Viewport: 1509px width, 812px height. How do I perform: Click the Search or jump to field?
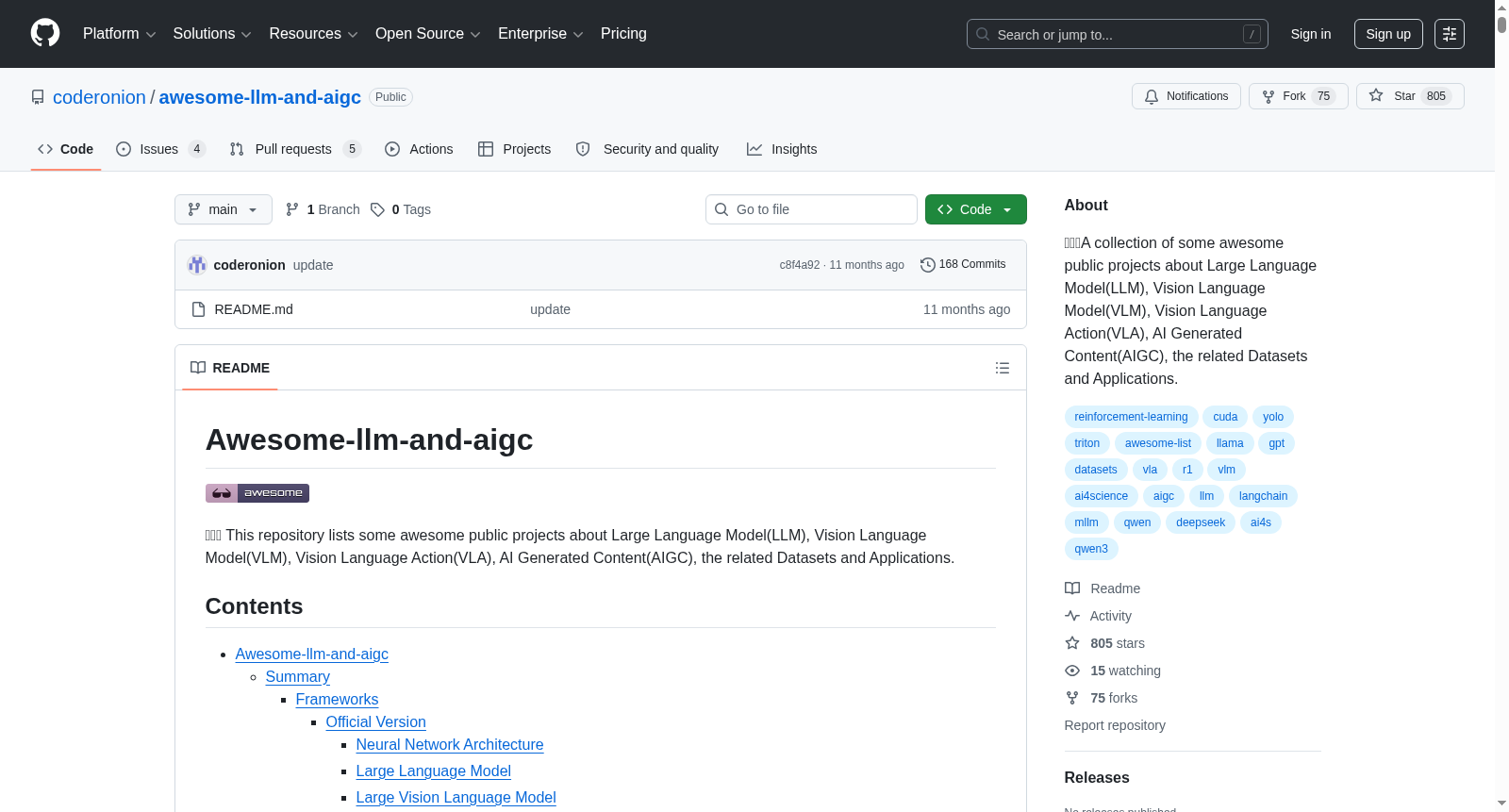1118,34
